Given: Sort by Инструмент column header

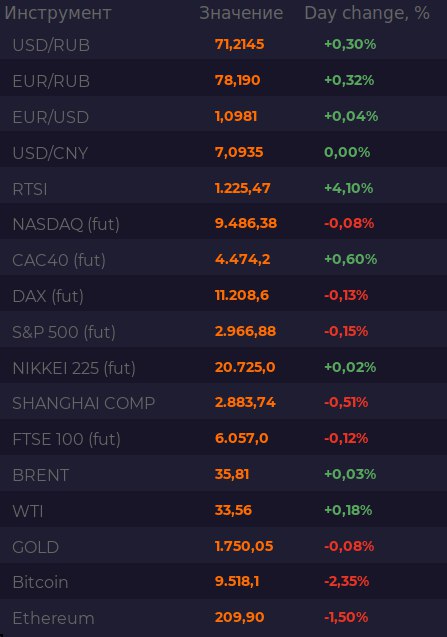Looking at the screenshot, I should (58, 13).
